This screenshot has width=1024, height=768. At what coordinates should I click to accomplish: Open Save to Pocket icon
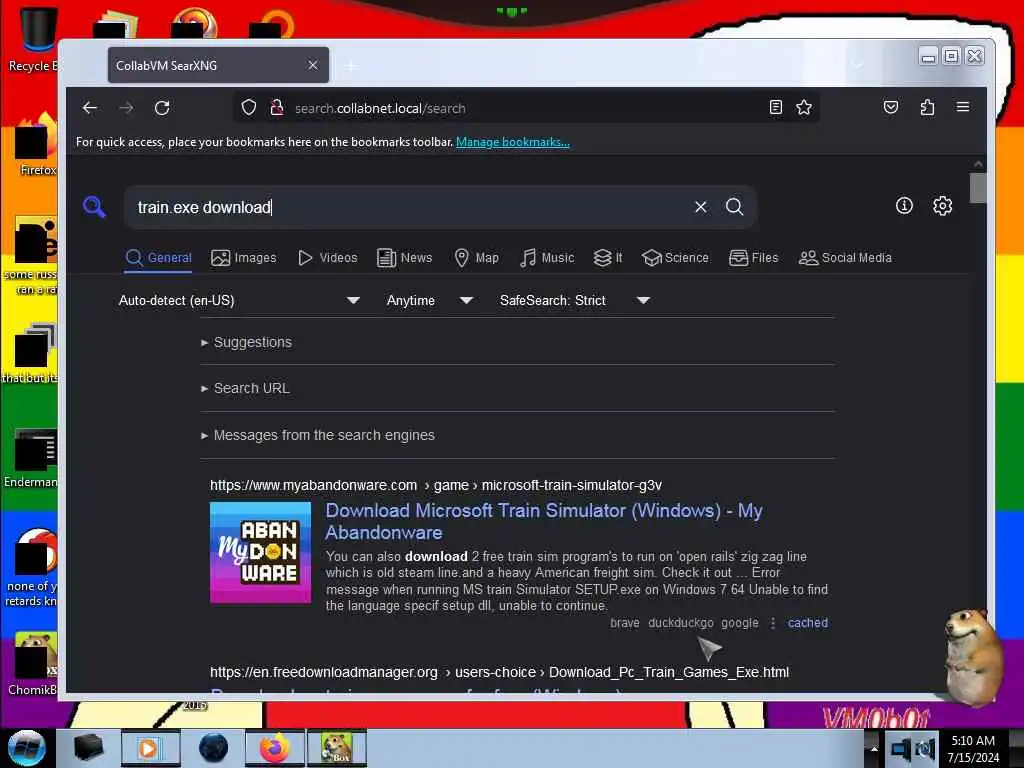tap(891, 107)
